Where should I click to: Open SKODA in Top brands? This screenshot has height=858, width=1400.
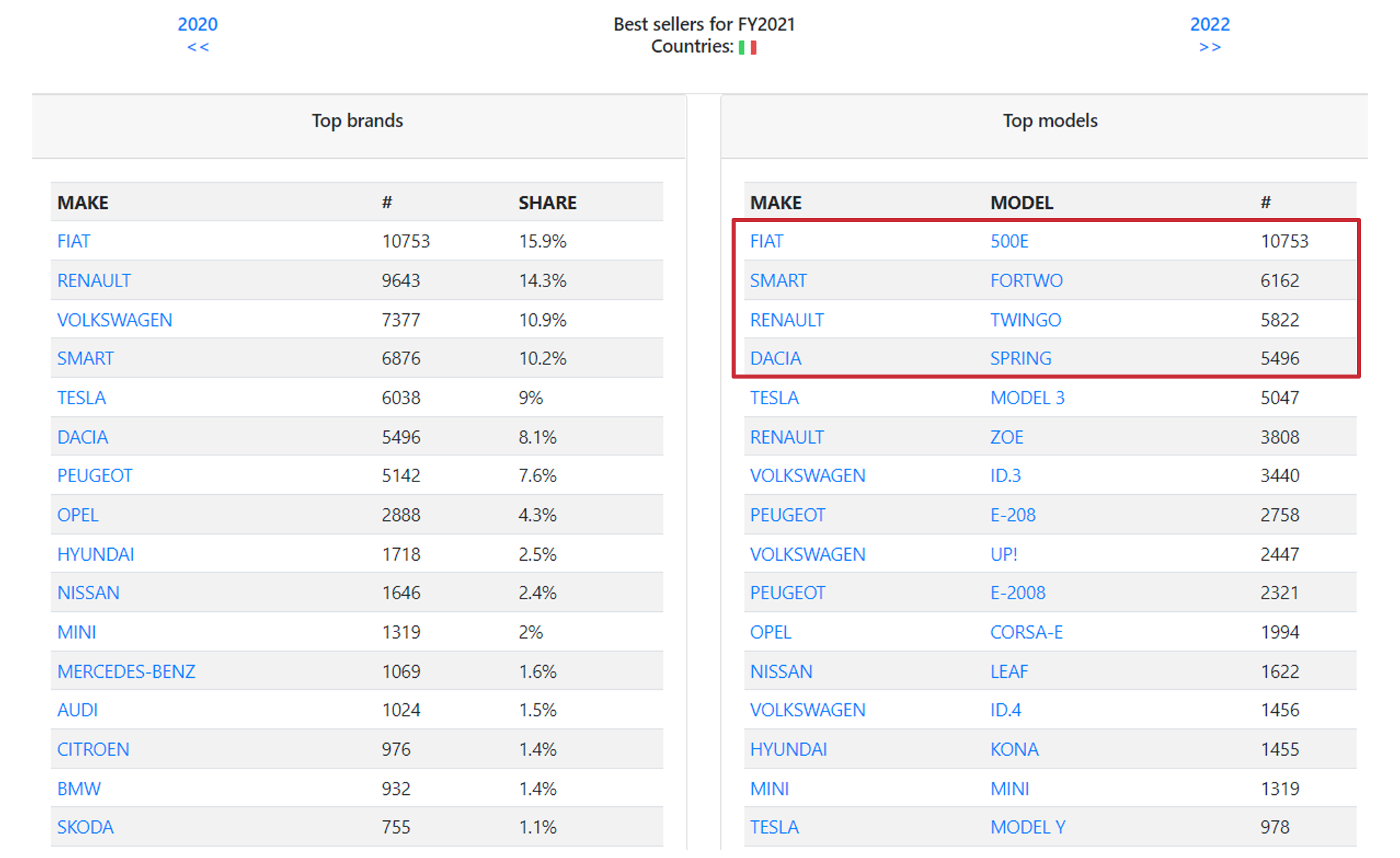click(x=85, y=827)
